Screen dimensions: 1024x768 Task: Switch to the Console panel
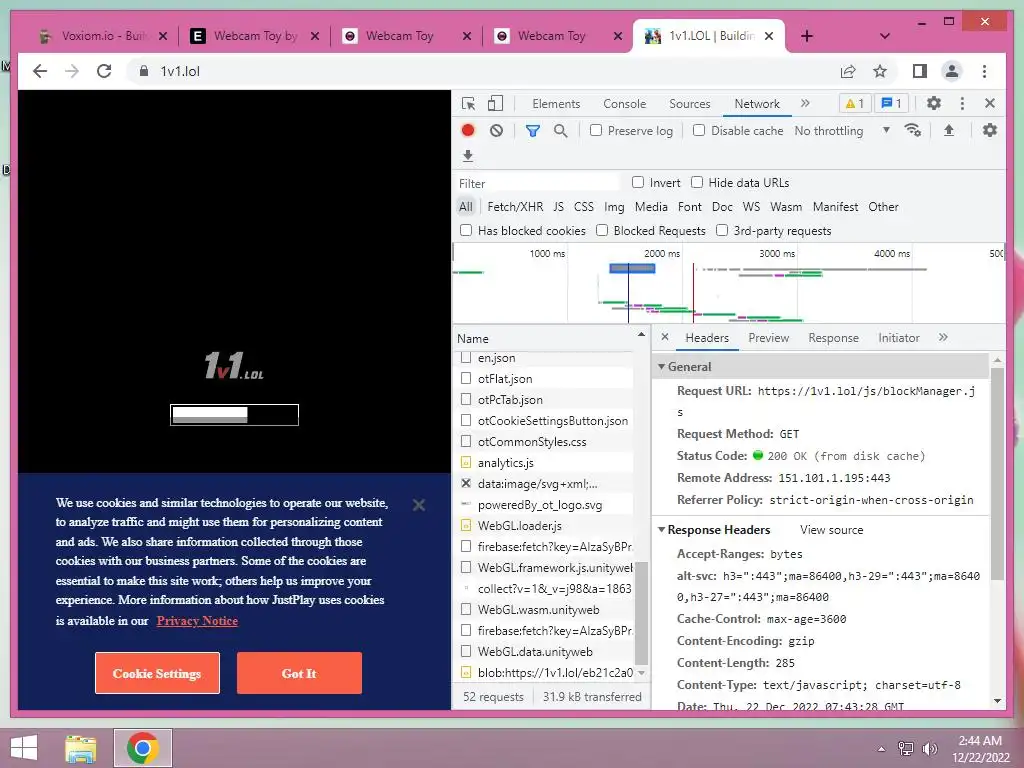(624, 103)
